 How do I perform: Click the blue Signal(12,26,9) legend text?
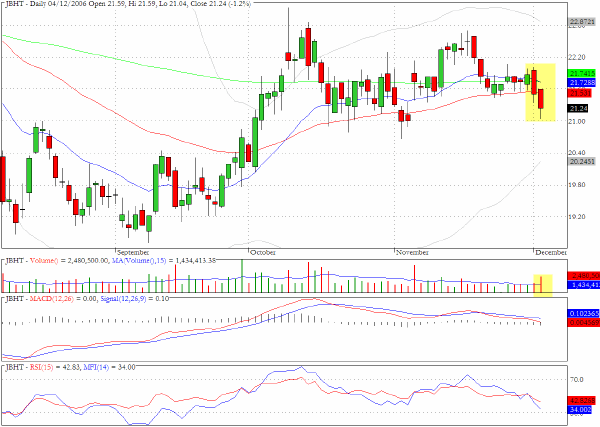click(x=123, y=299)
